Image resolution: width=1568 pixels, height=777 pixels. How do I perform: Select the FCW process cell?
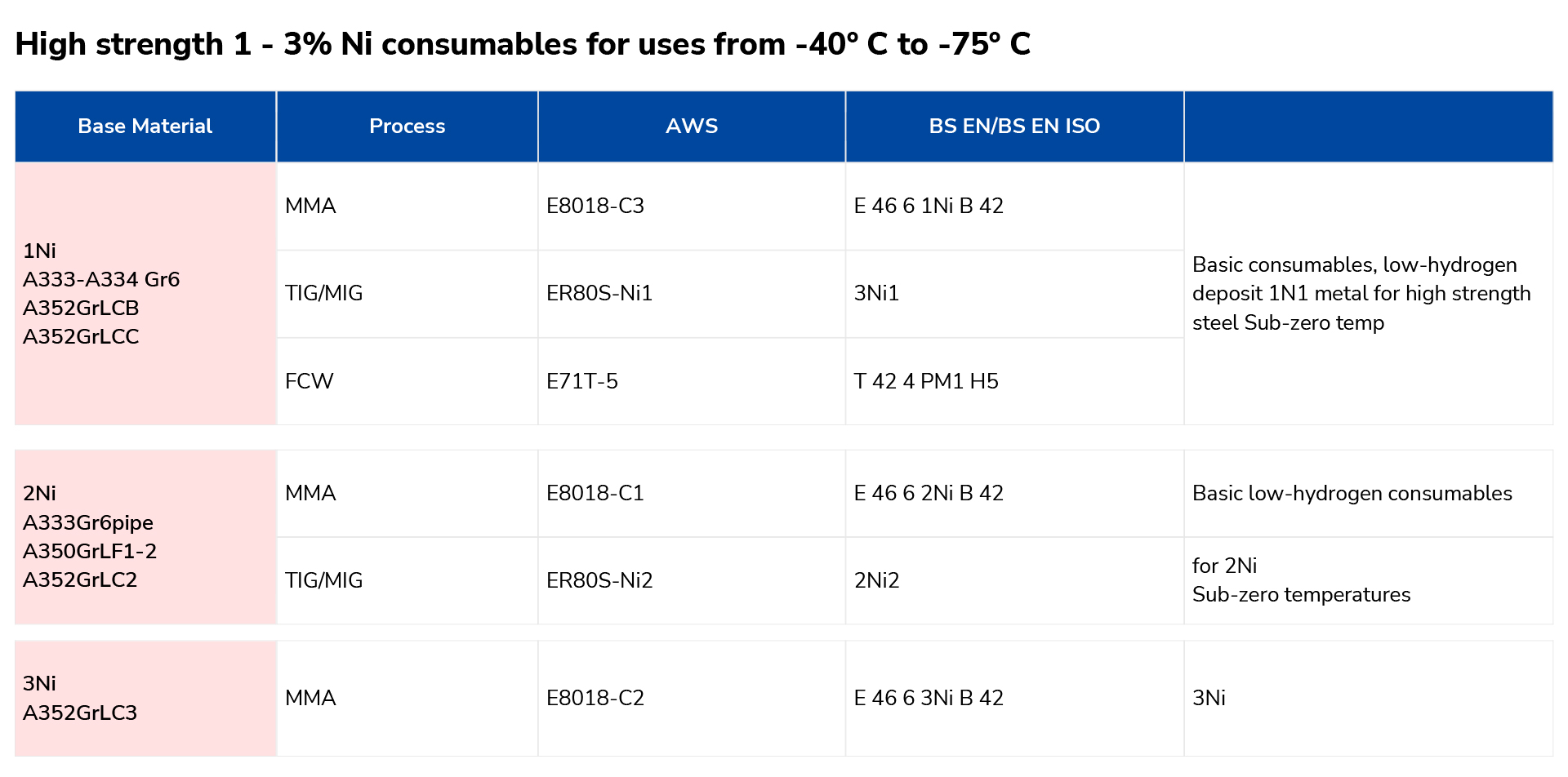tap(407, 381)
